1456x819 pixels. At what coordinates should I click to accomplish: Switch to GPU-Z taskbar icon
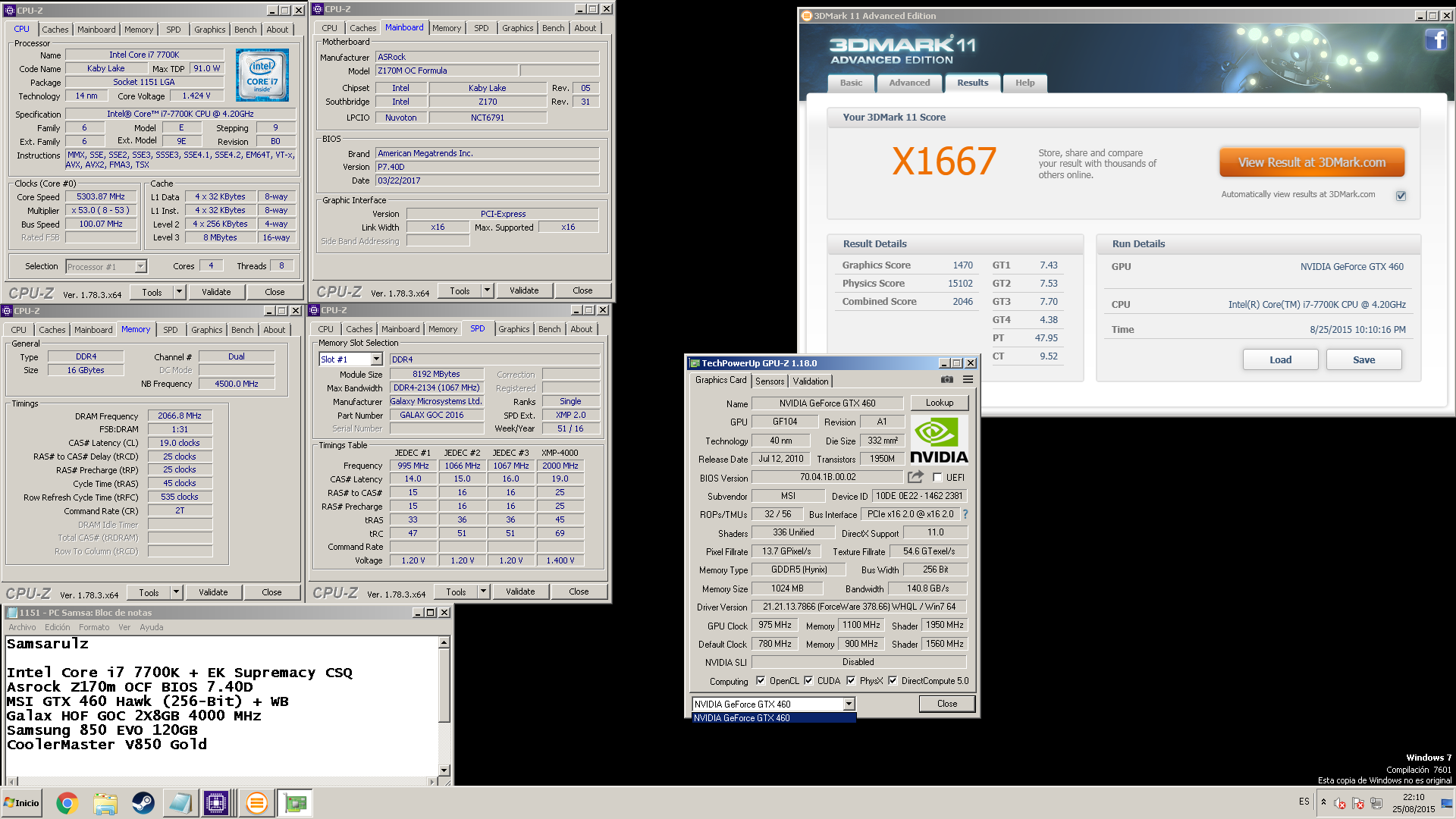pyautogui.click(x=295, y=803)
